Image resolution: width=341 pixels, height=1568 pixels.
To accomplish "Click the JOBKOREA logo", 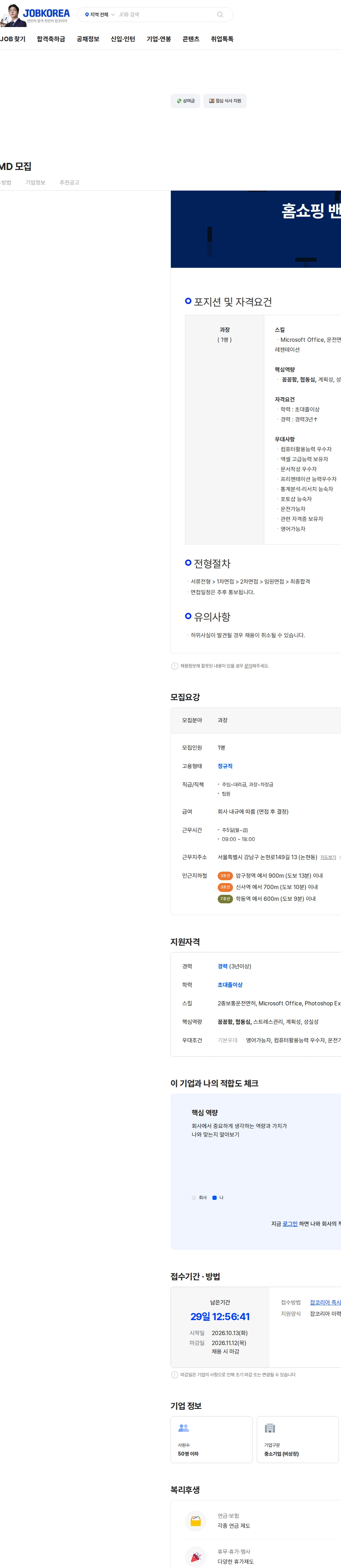I will [x=46, y=14].
